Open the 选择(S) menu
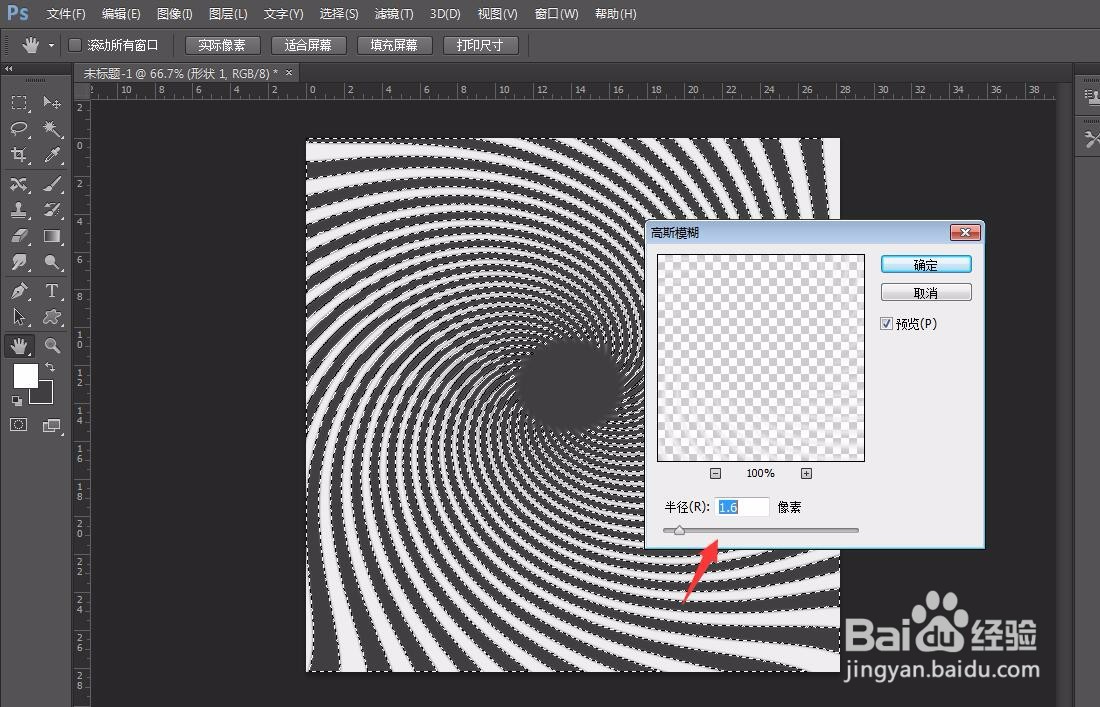The image size is (1100, 707). coord(339,13)
